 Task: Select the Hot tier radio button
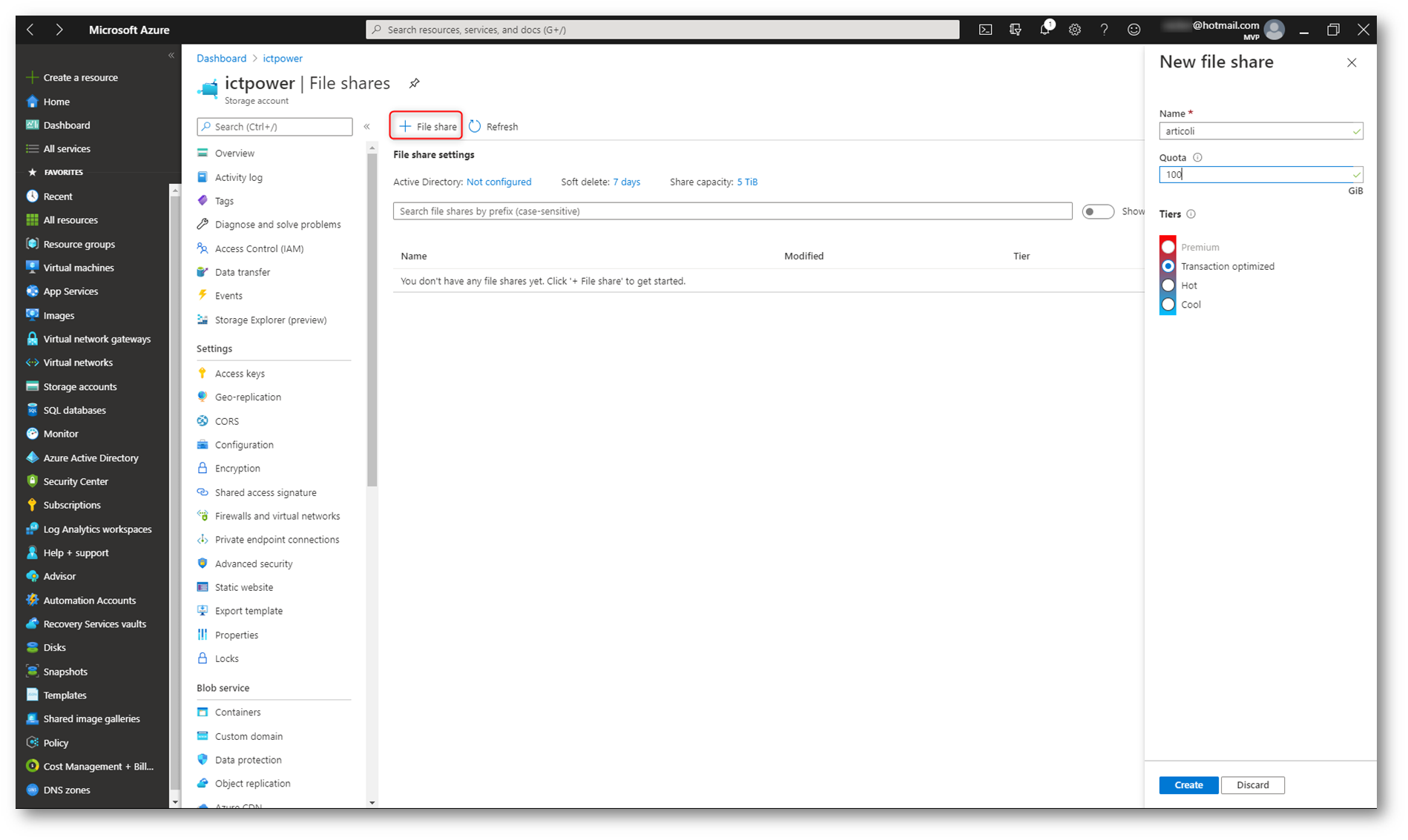tap(1168, 285)
